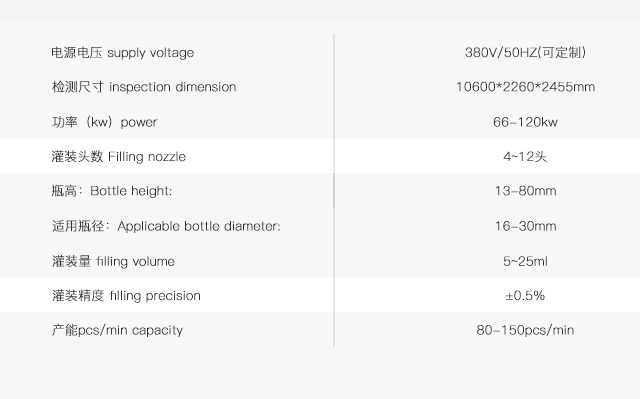Screen dimensions: 640x399
Task: Click the 电源电压 Chinese text
Action: (x=77, y=53)
